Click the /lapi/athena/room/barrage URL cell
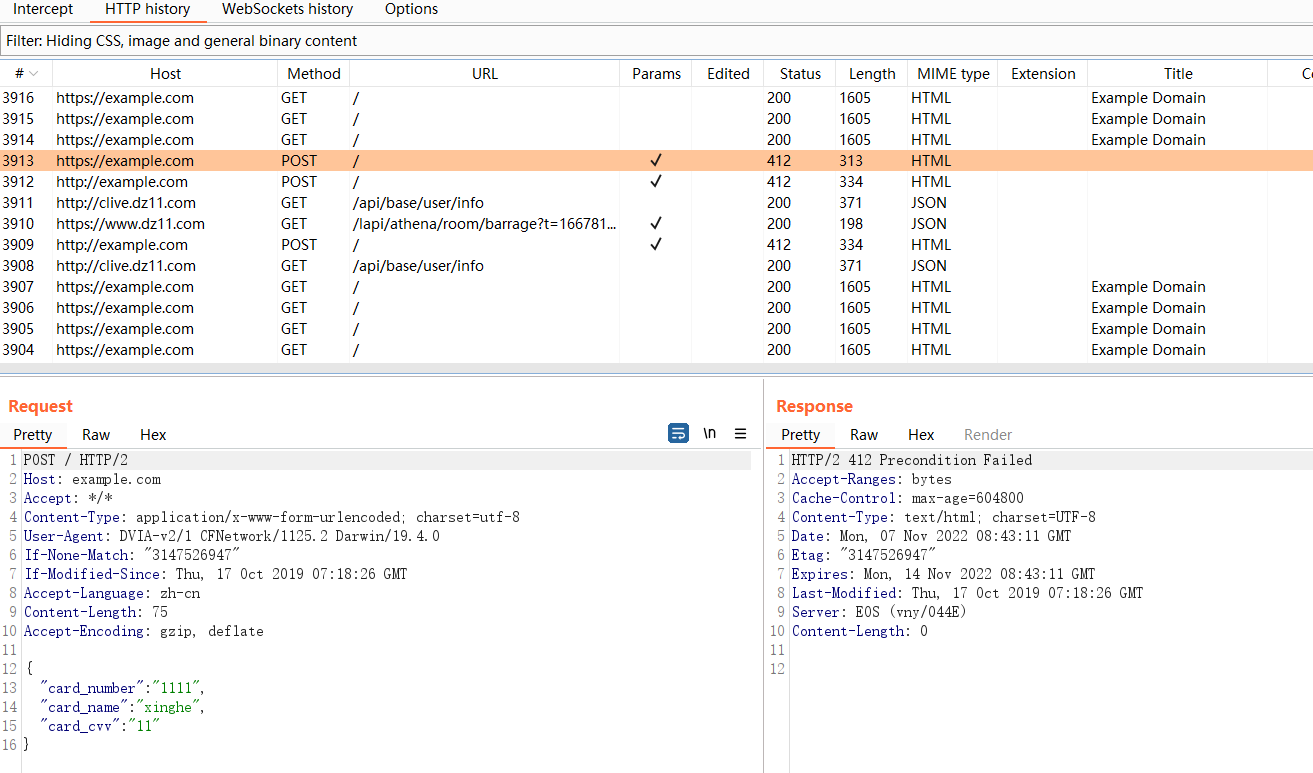 pyautogui.click(x=485, y=224)
